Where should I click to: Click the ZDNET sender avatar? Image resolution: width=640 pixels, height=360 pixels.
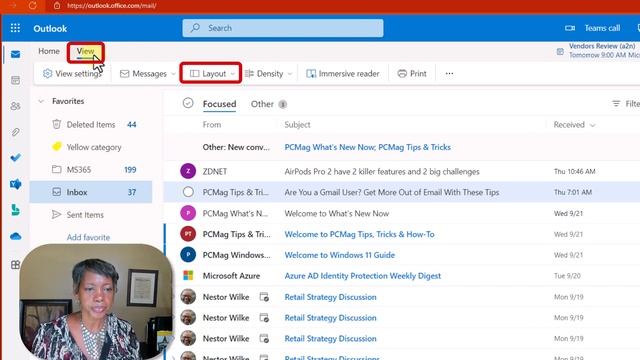click(188, 171)
